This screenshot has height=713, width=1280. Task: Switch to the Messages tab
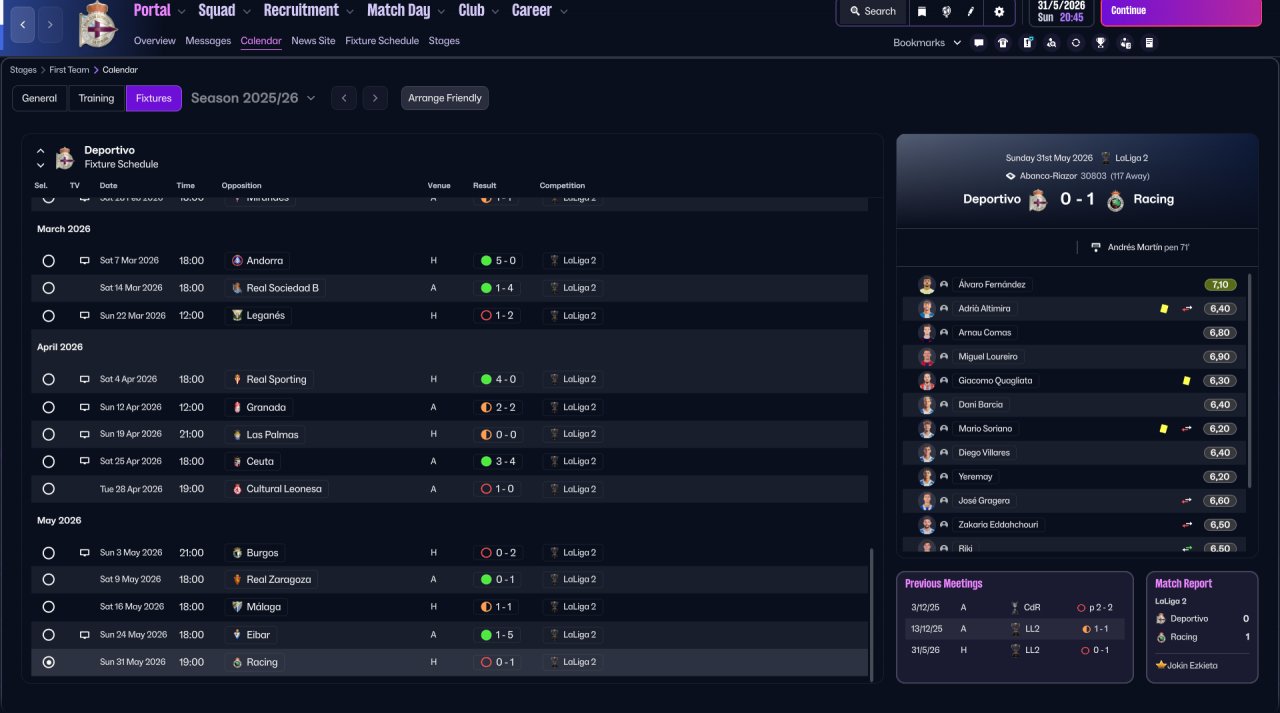208,41
